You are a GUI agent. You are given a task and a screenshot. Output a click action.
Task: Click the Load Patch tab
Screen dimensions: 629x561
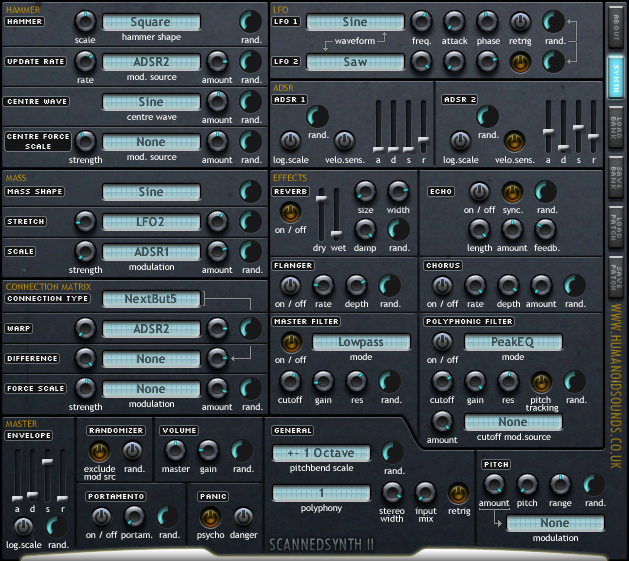617,227
